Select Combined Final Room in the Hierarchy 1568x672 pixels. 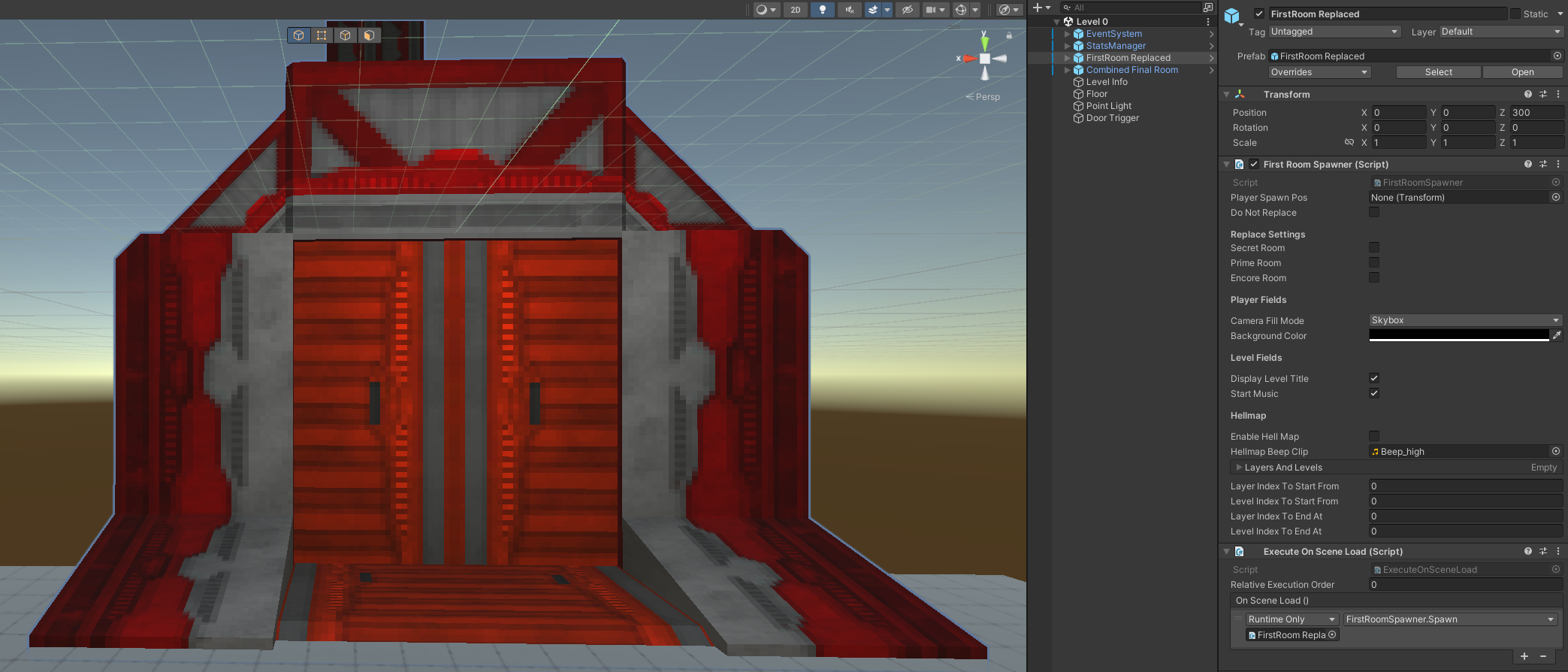click(1131, 70)
